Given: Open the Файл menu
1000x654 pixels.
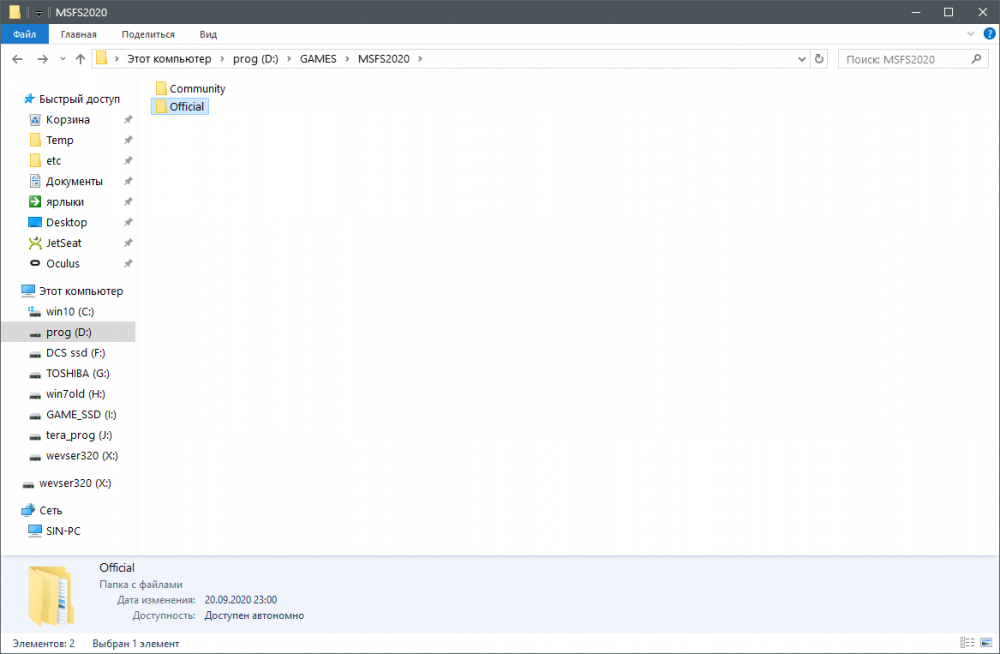Looking at the screenshot, I should pyautogui.click(x=24, y=33).
